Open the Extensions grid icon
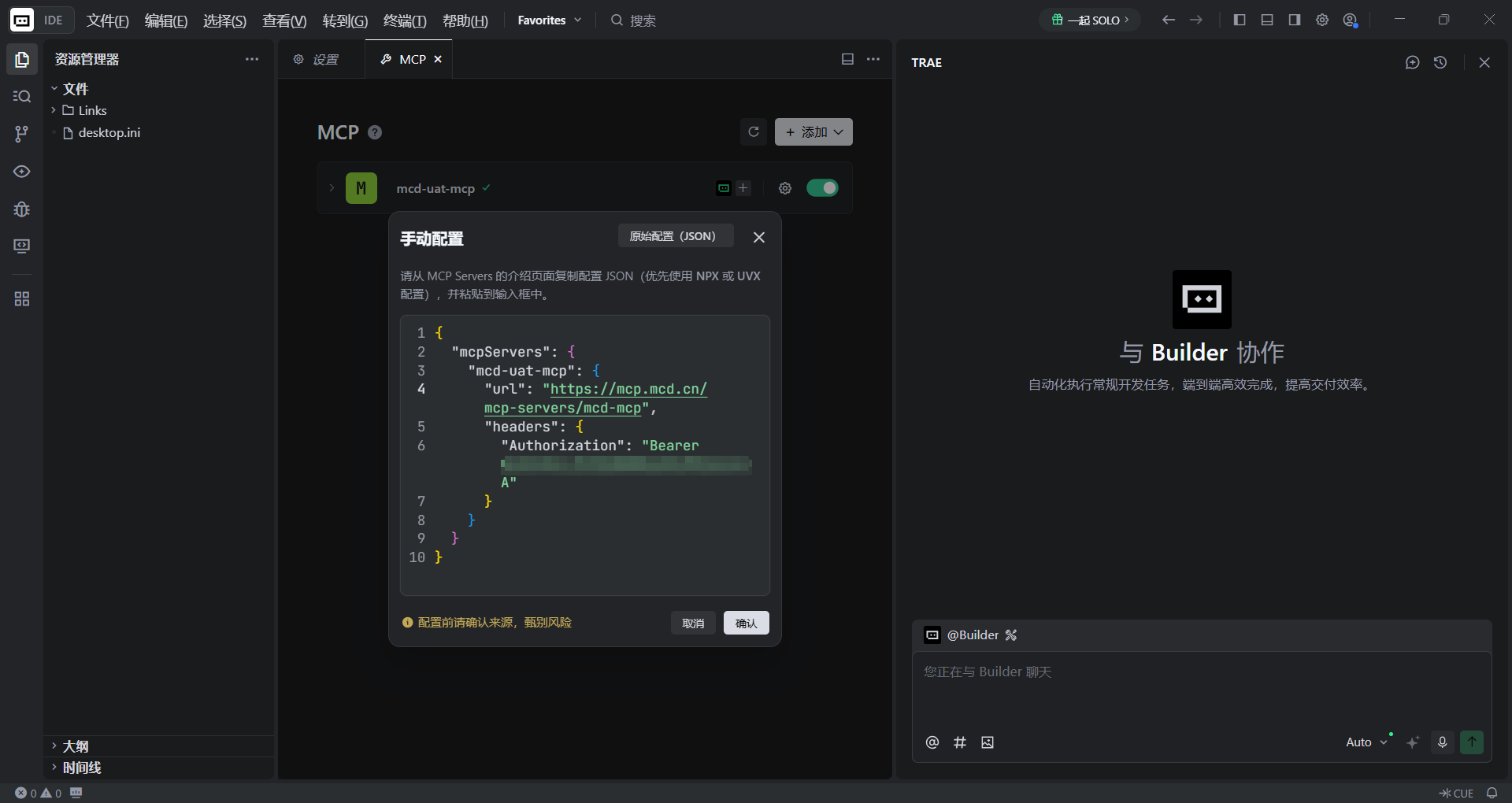Viewport: 1512px width, 803px height. point(22,299)
